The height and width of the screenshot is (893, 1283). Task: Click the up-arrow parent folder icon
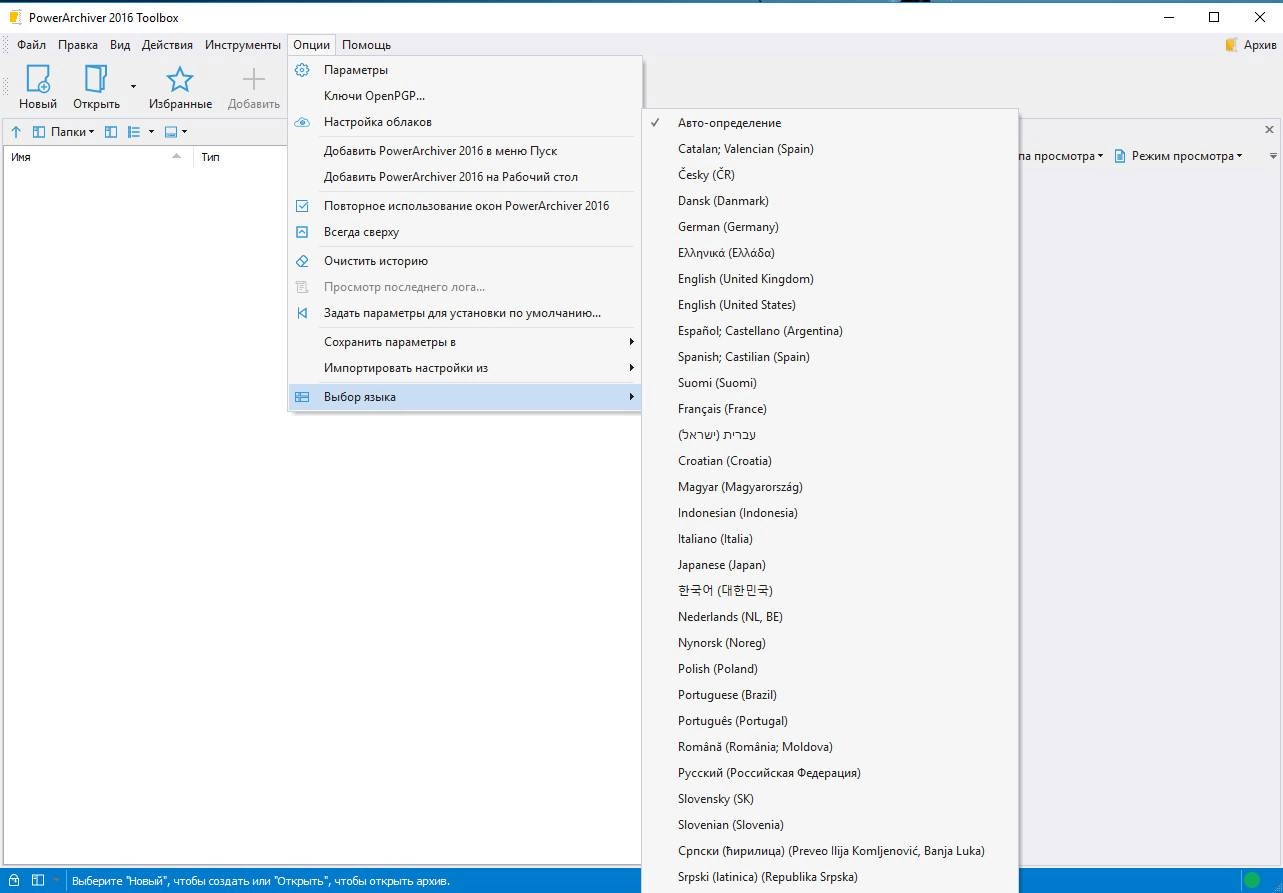16,132
